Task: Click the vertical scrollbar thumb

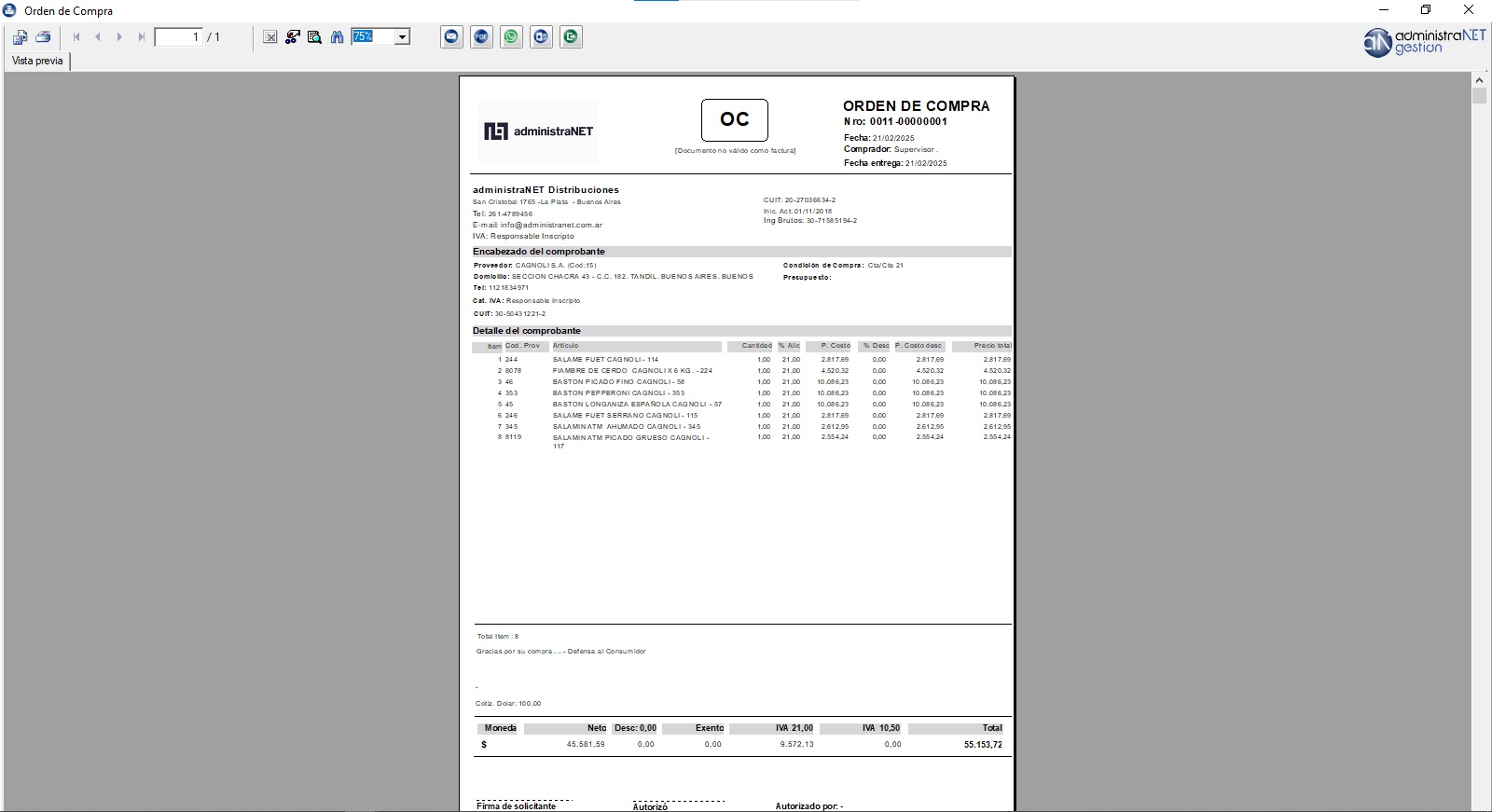Action: 1479,96
